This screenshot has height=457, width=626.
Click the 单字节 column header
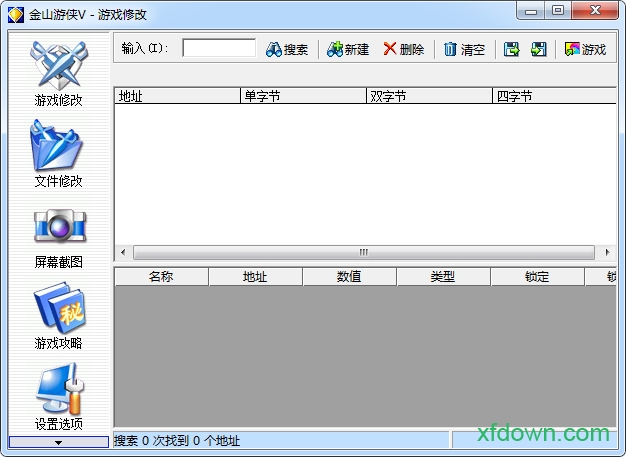tap(303, 96)
